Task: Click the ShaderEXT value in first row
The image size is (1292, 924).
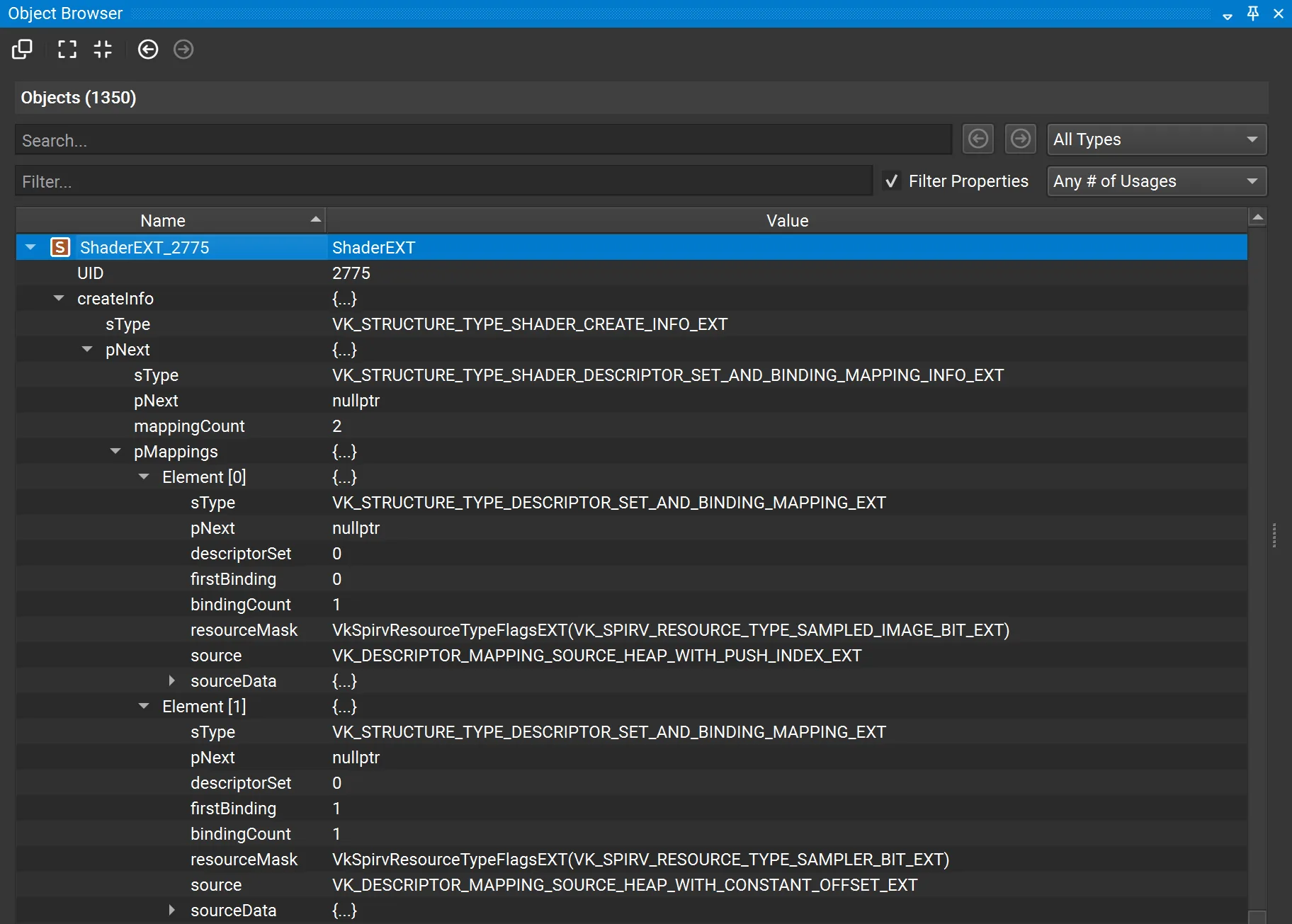Action: pyautogui.click(x=373, y=247)
